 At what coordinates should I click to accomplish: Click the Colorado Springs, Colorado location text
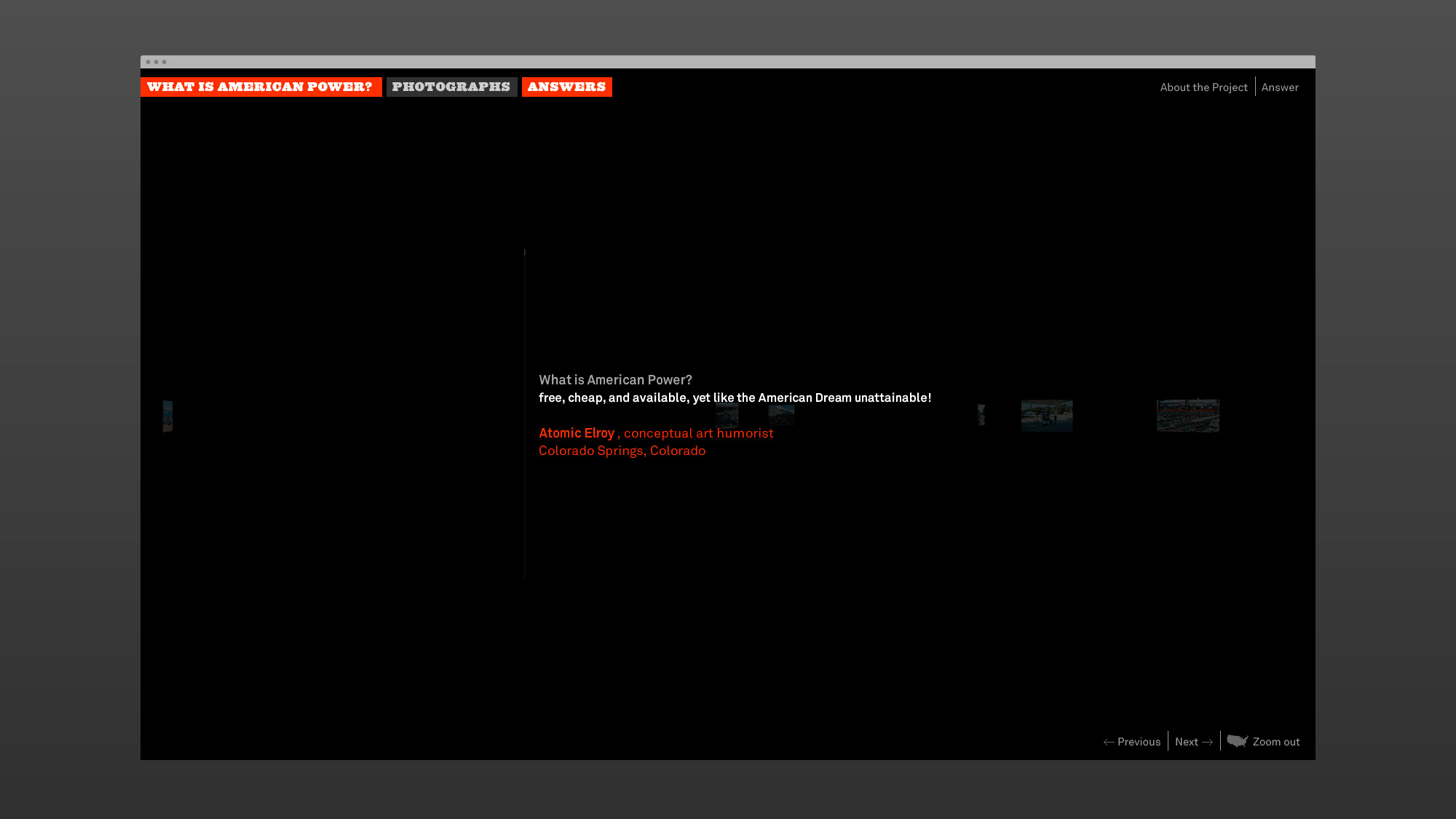(x=622, y=451)
